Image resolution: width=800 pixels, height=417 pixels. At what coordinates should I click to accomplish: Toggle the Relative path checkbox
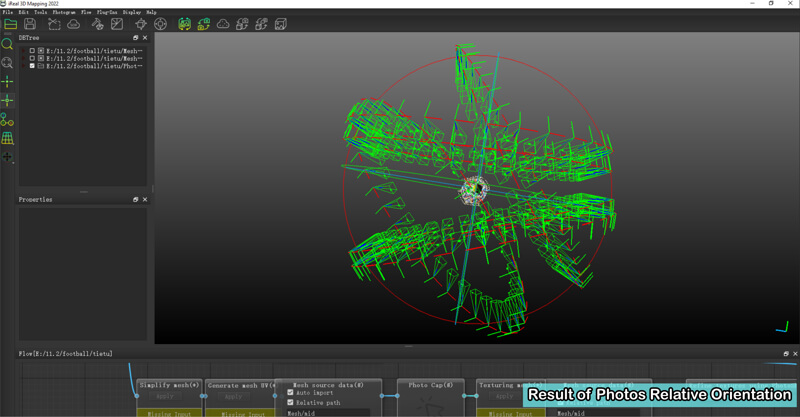pos(290,402)
